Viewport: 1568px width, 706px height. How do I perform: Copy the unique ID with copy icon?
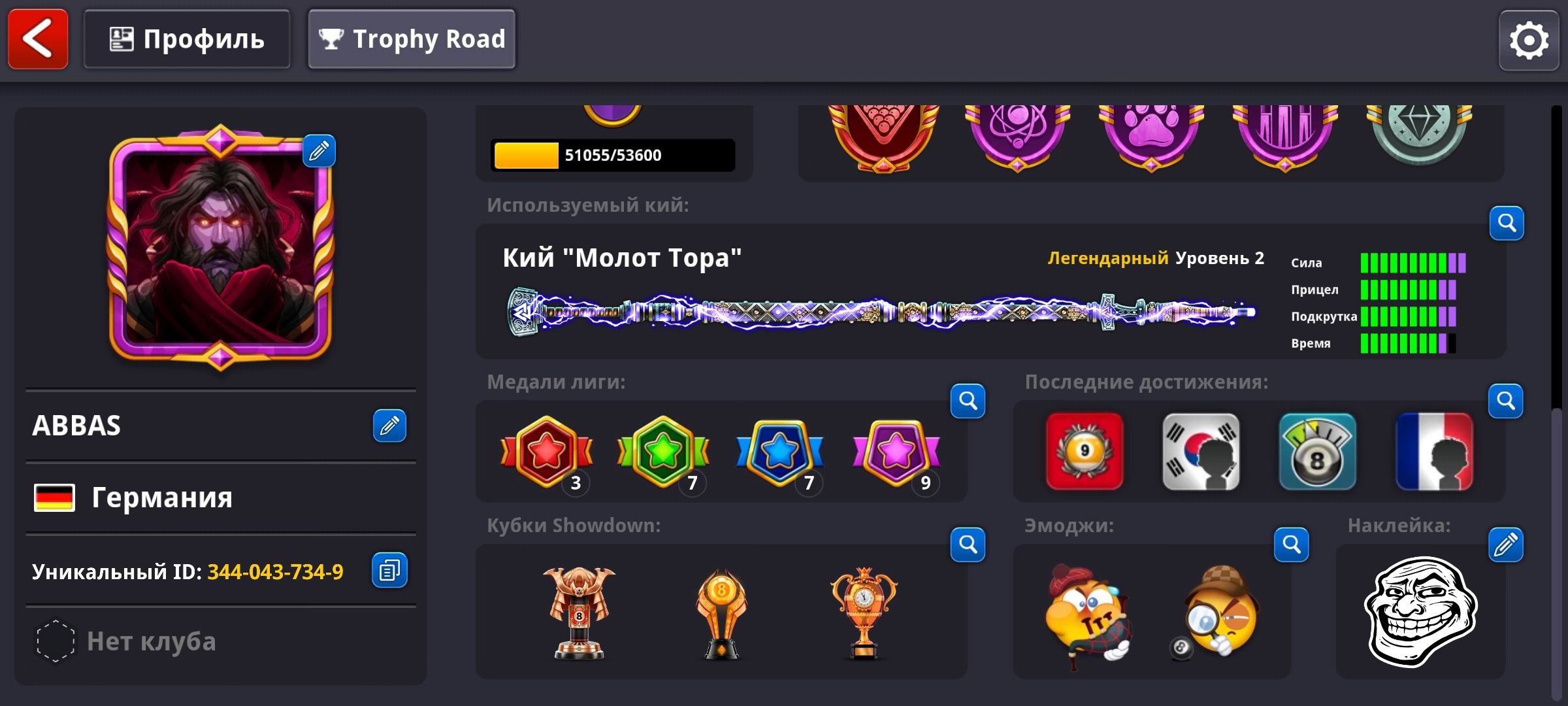(x=389, y=570)
